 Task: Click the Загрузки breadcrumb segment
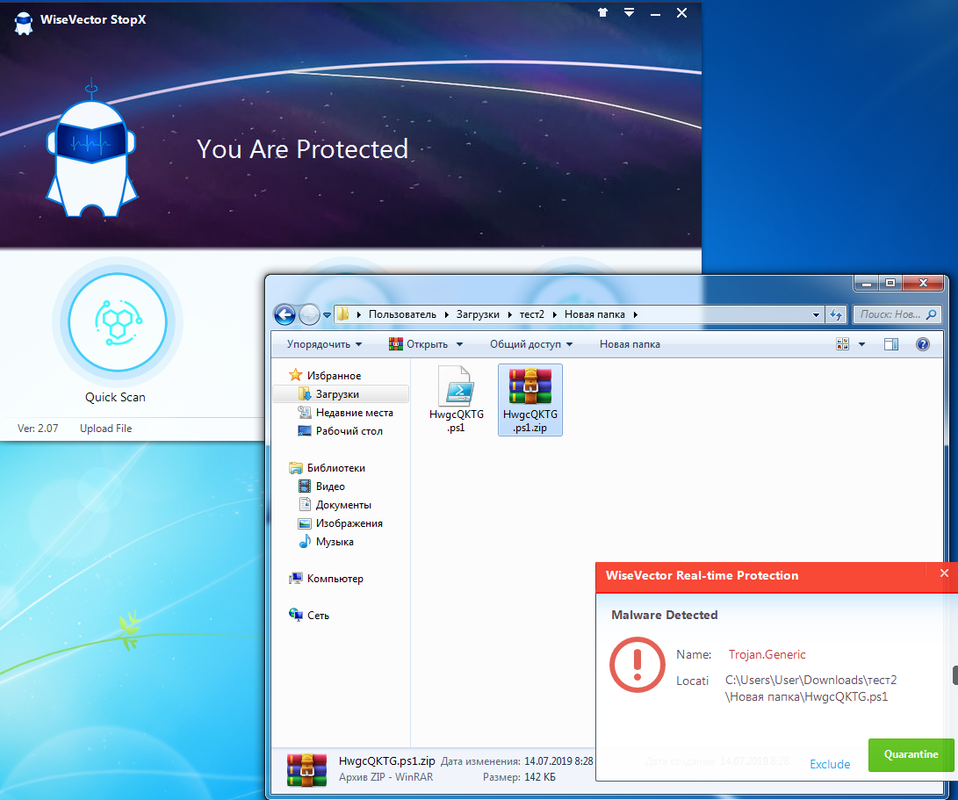tap(477, 314)
